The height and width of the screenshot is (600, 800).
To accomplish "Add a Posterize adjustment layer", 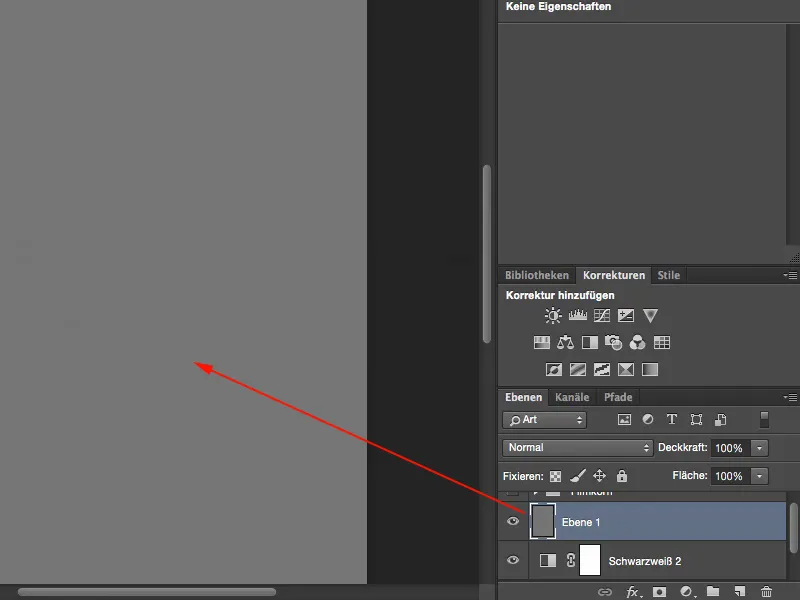I will [x=578, y=369].
